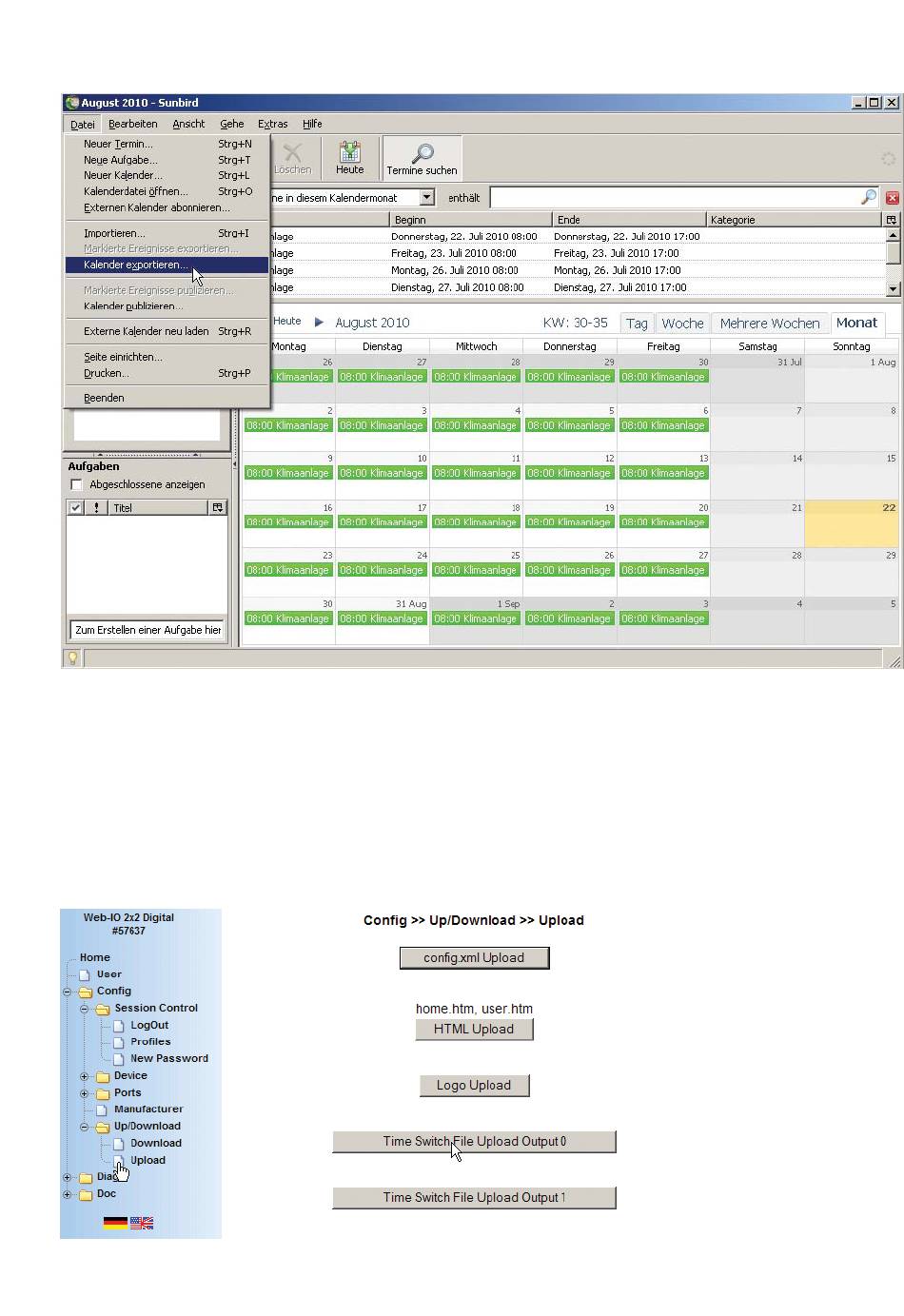Image resolution: width=904 pixels, height=1316 pixels.
Task: Click the magnifier icon in the search field
Action: pos(868,197)
